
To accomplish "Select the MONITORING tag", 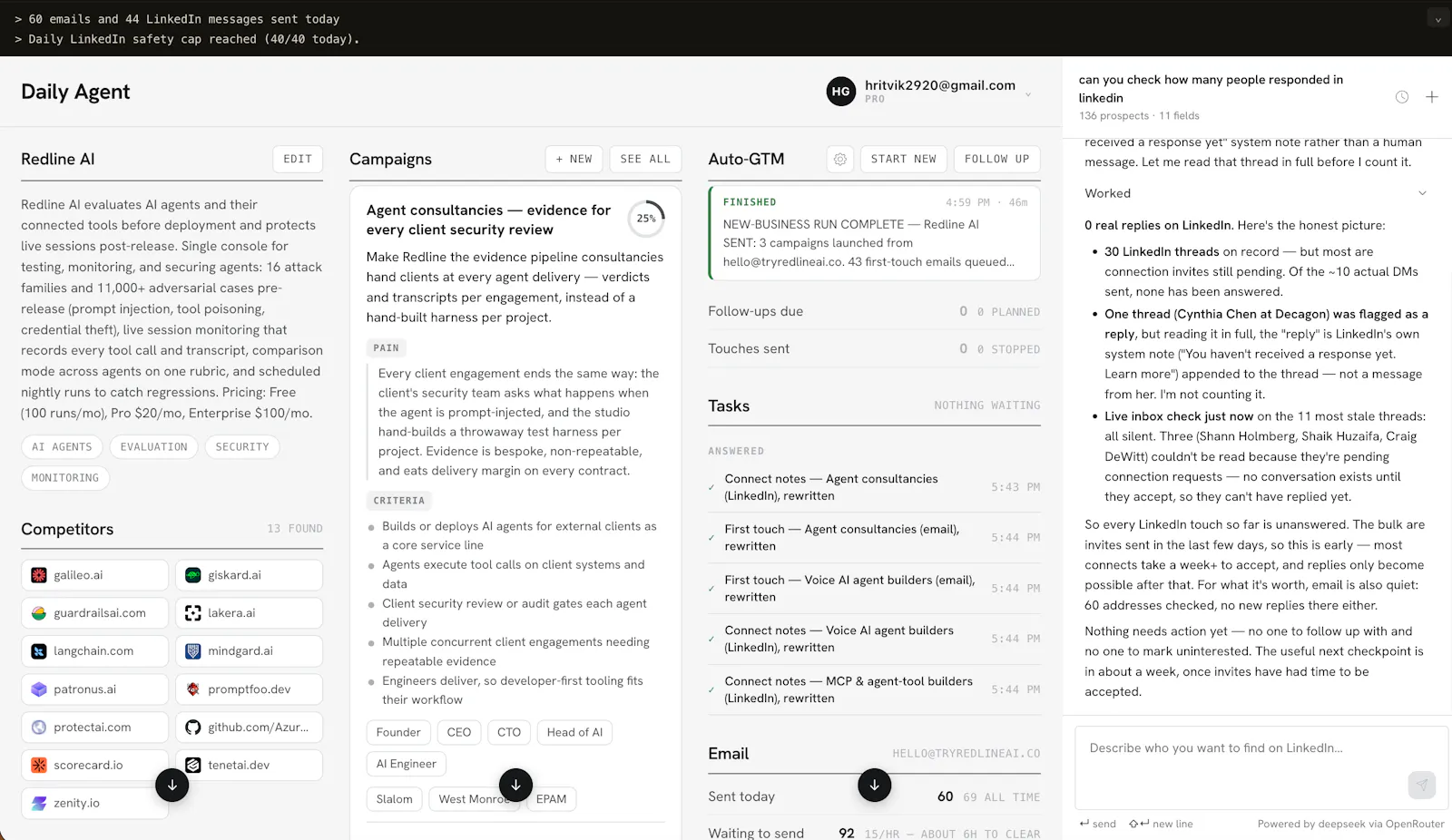I will [x=65, y=478].
